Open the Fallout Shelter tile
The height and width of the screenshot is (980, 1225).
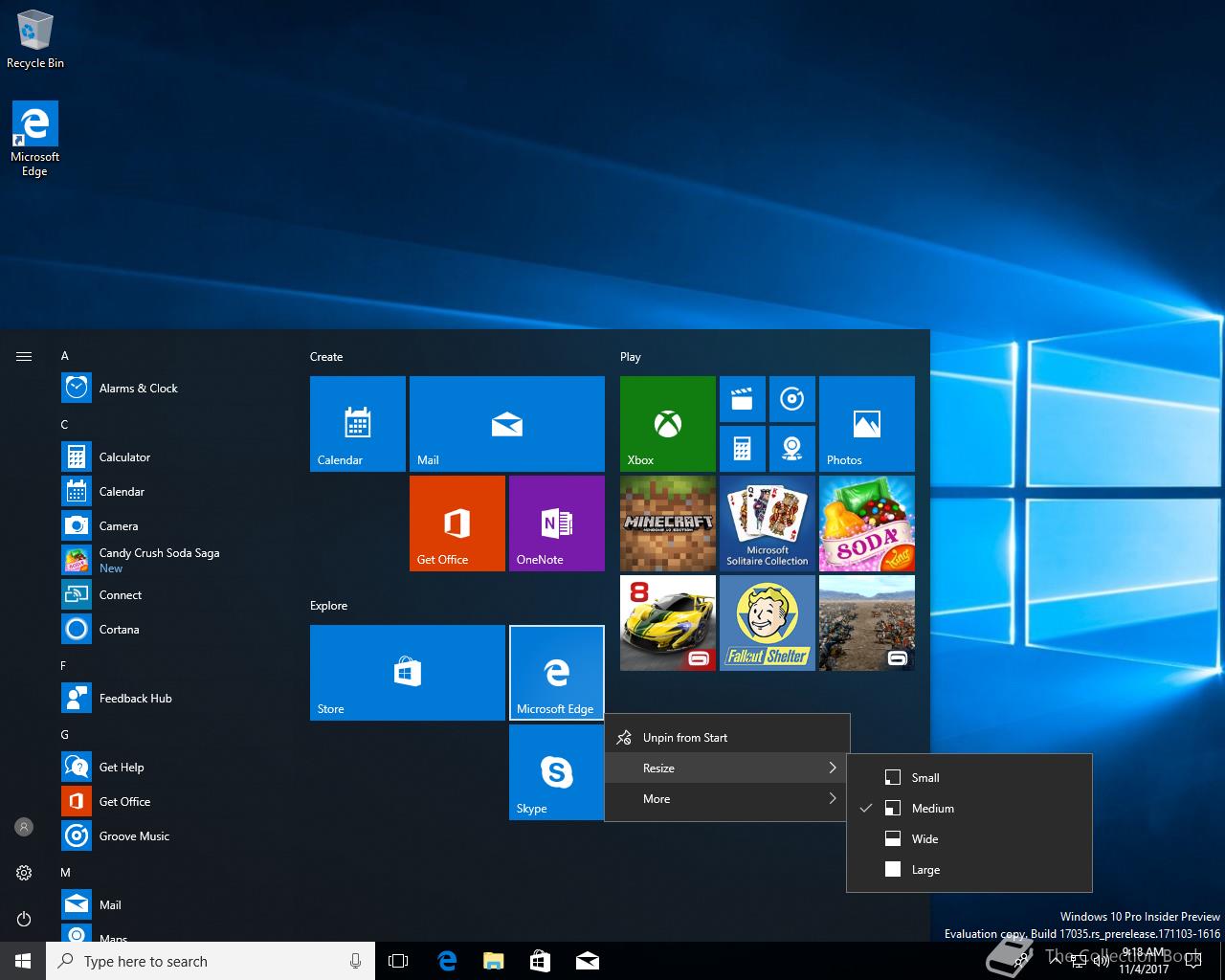(x=768, y=623)
